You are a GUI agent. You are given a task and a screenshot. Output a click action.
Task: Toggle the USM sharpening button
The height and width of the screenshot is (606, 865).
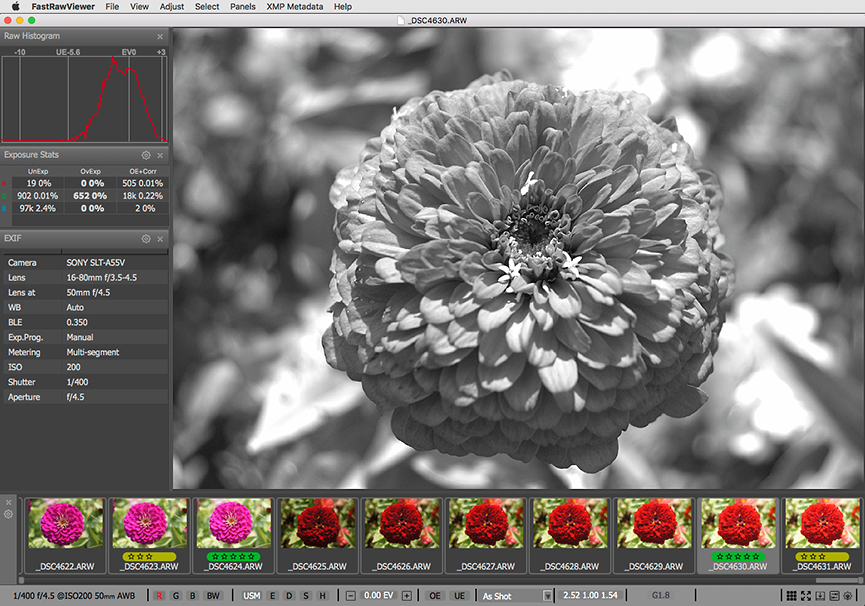251,596
